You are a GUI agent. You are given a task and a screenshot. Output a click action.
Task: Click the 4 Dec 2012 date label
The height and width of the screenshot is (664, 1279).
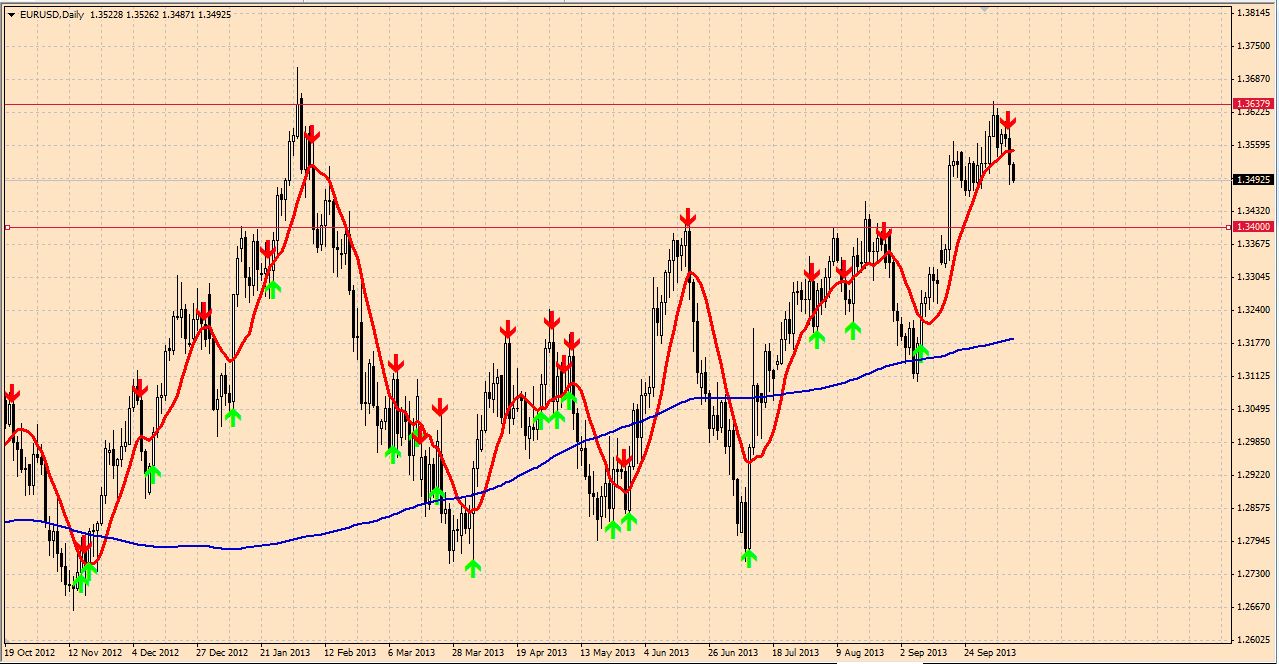point(157,653)
